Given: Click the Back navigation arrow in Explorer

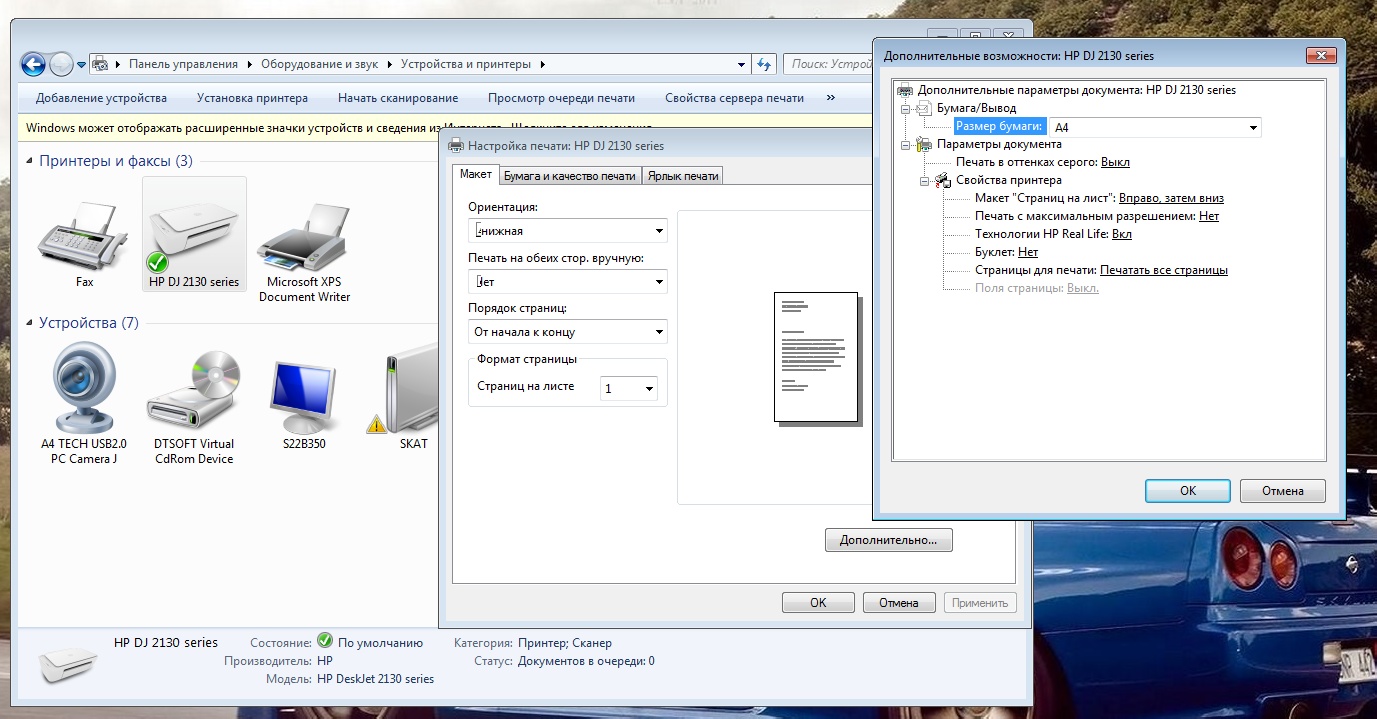Looking at the screenshot, I should (33, 64).
